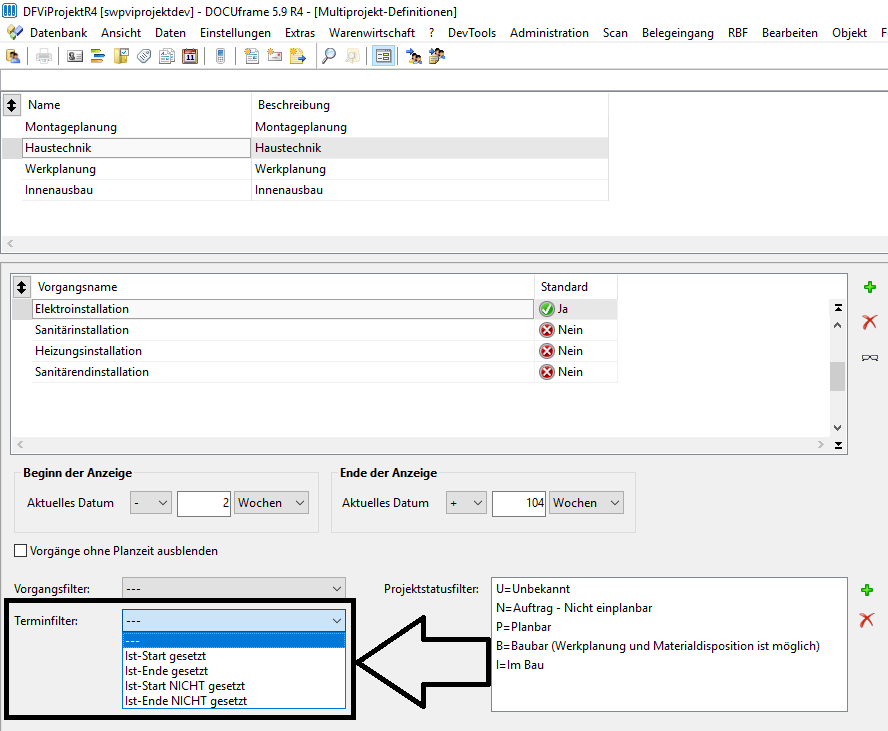The image size is (888, 731).
Task: Select the highlighted --- option in Terminfilter list
Action: 234,641
